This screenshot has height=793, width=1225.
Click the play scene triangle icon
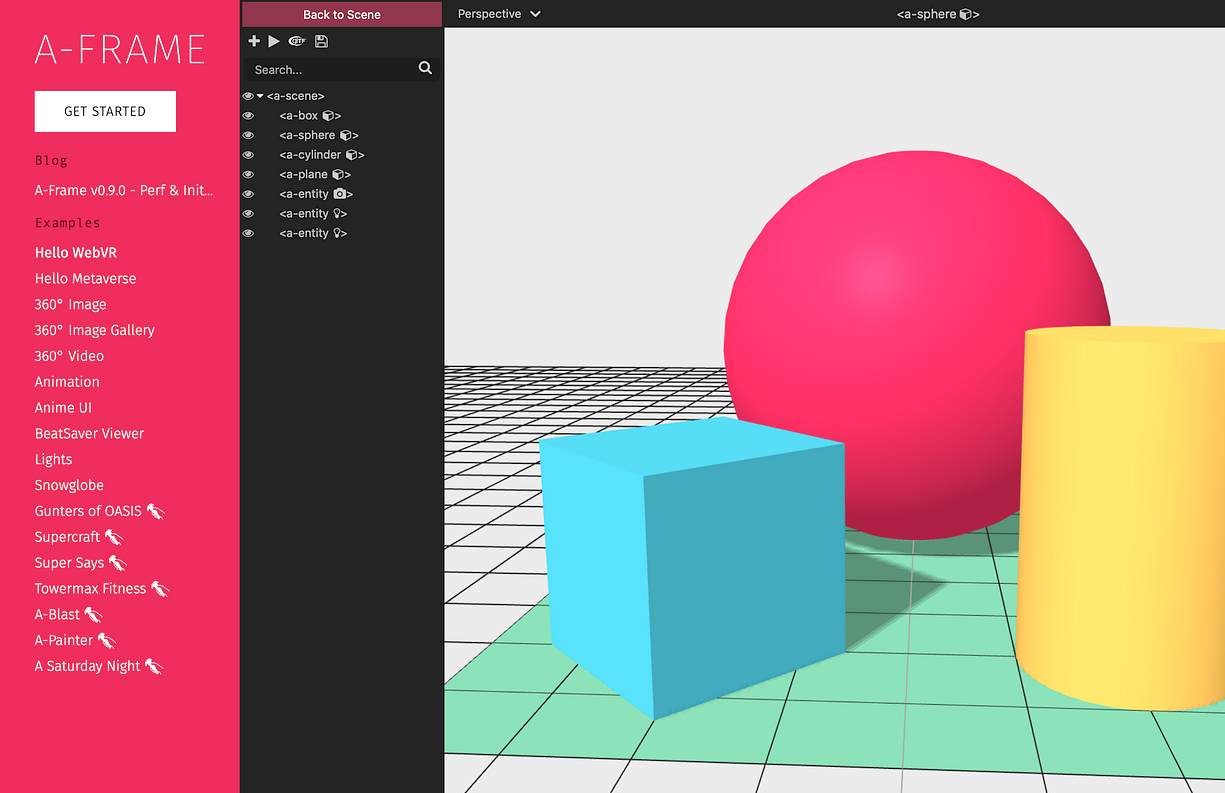[274, 41]
